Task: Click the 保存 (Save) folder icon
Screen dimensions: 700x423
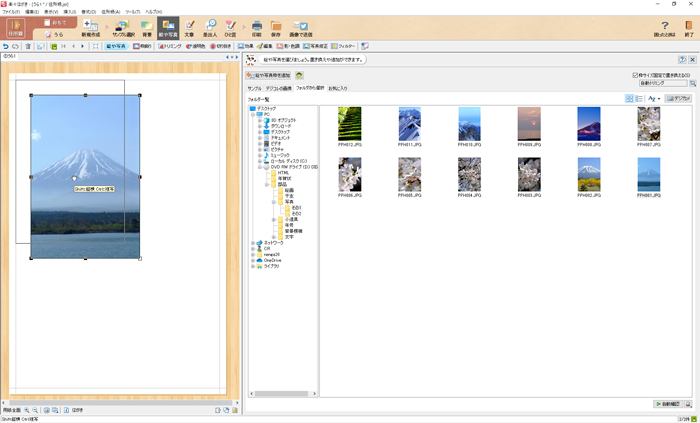Action: point(276,28)
